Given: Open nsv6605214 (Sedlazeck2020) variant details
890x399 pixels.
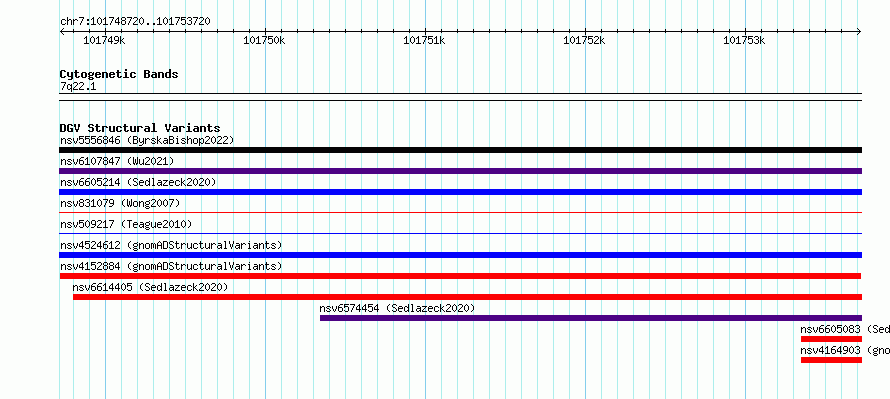Looking at the screenshot, I should (x=138, y=182).
